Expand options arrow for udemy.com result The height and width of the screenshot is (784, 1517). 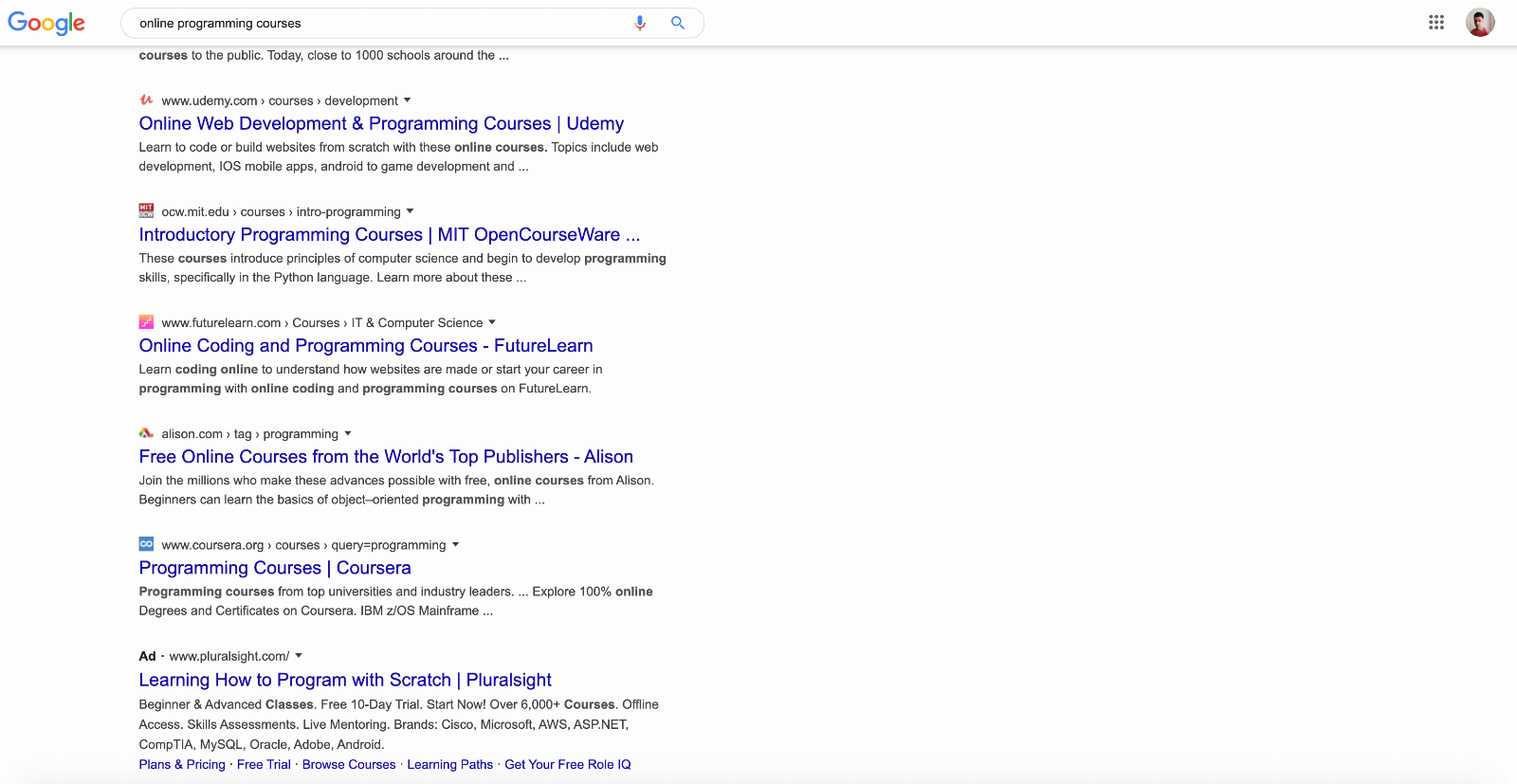(408, 100)
